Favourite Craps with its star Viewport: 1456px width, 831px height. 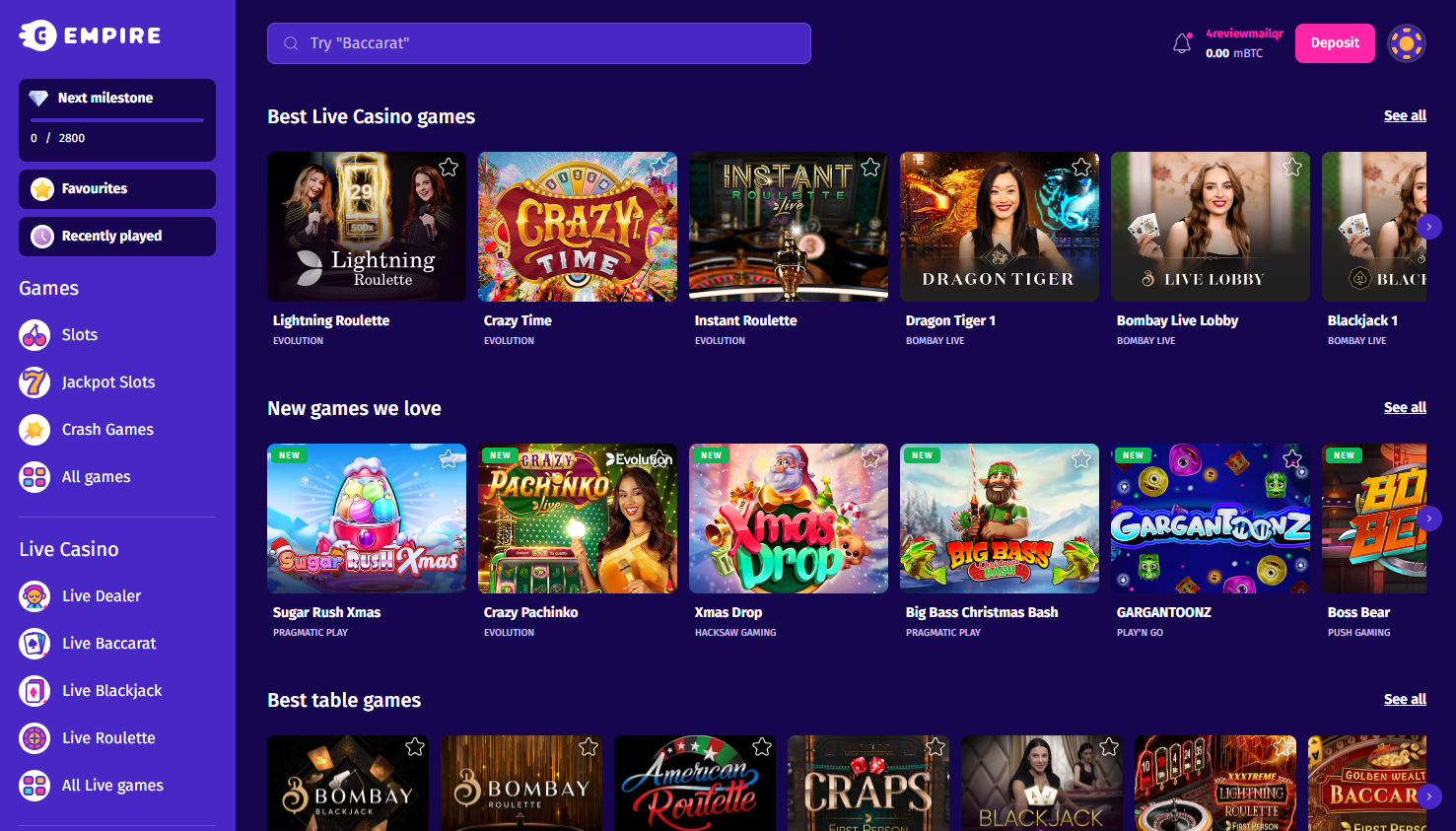tap(936, 747)
